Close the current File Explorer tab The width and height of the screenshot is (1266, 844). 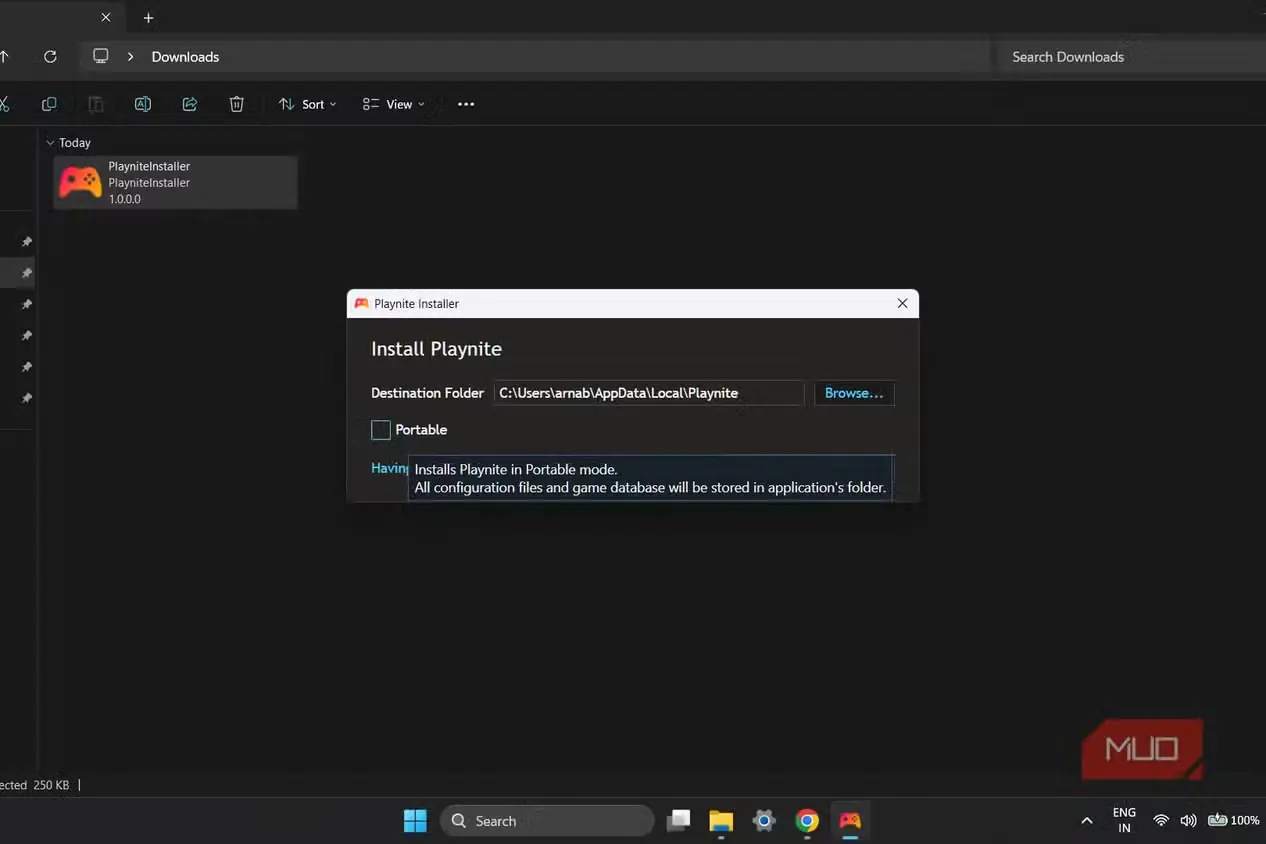tap(106, 18)
